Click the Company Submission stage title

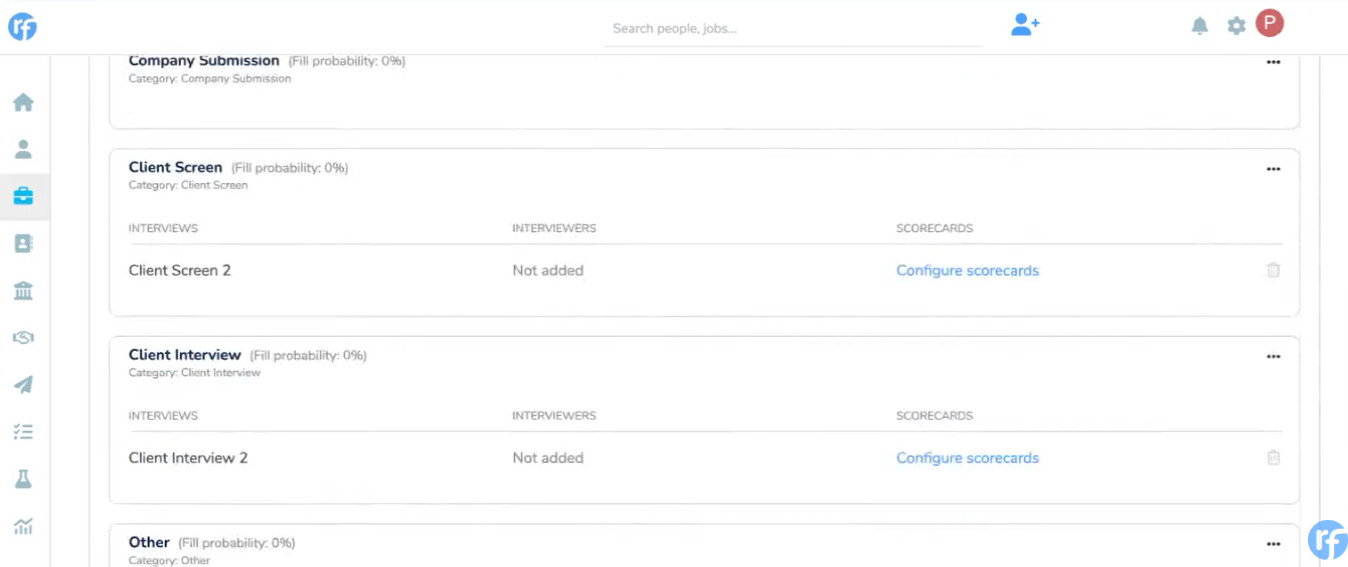click(x=204, y=60)
